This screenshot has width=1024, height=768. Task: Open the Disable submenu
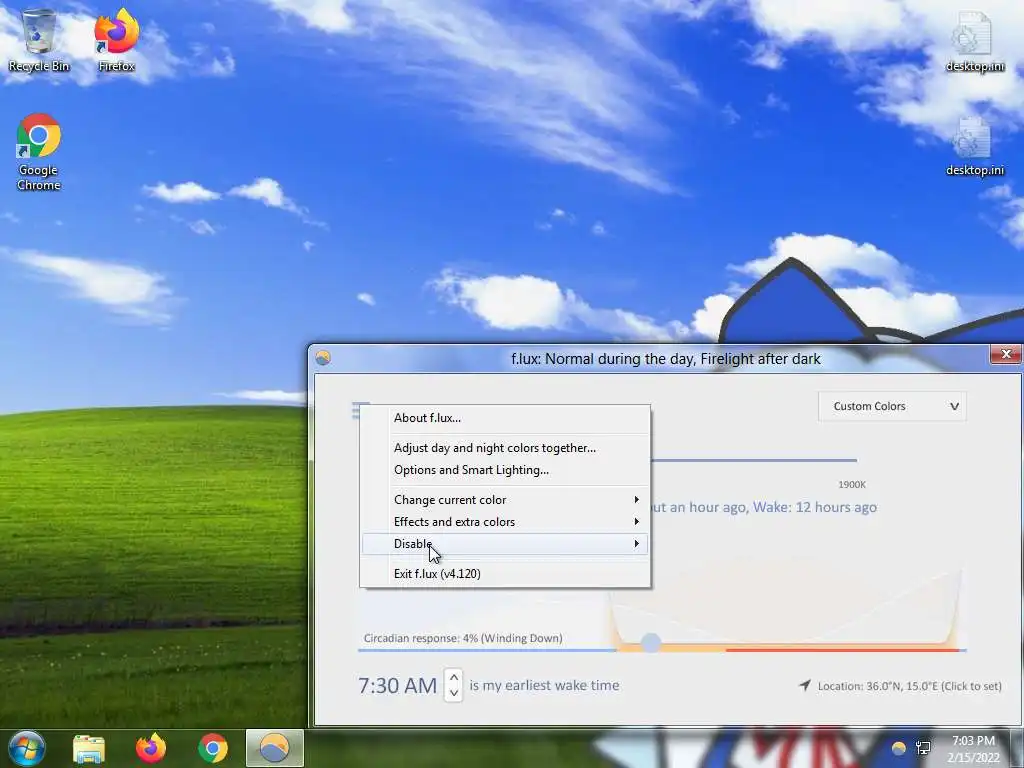(x=505, y=544)
